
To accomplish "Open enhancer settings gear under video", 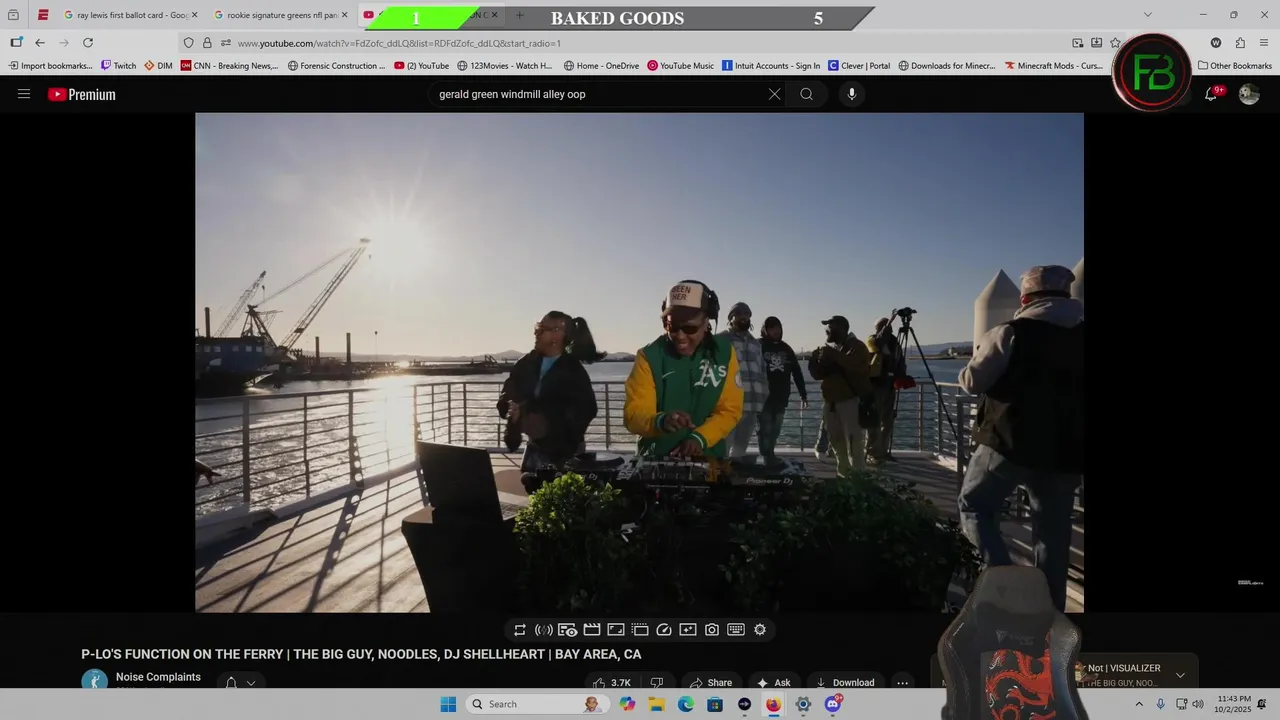I will coord(760,630).
